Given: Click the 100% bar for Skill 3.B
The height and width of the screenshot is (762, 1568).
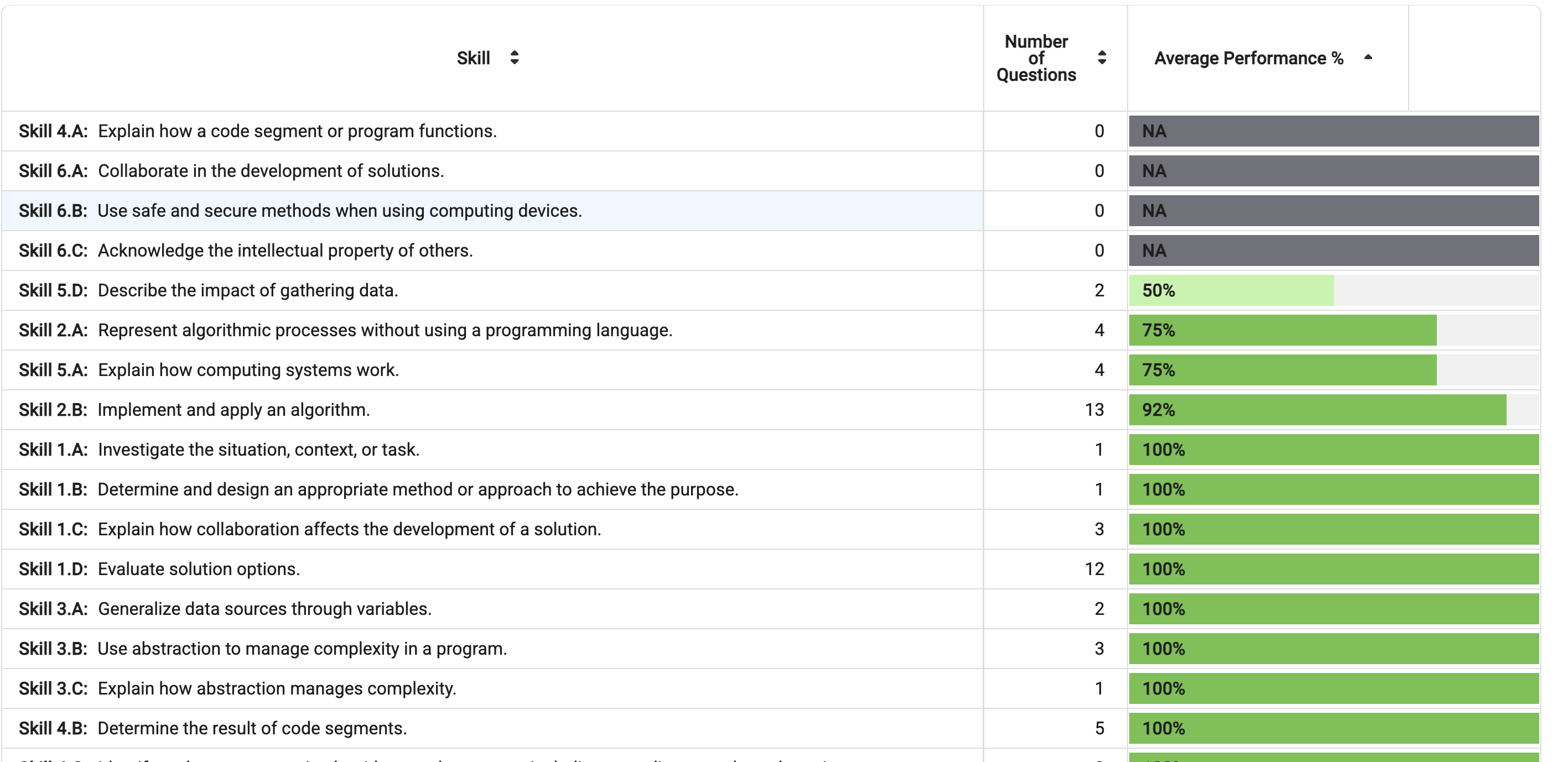Looking at the screenshot, I should tap(1333, 649).
